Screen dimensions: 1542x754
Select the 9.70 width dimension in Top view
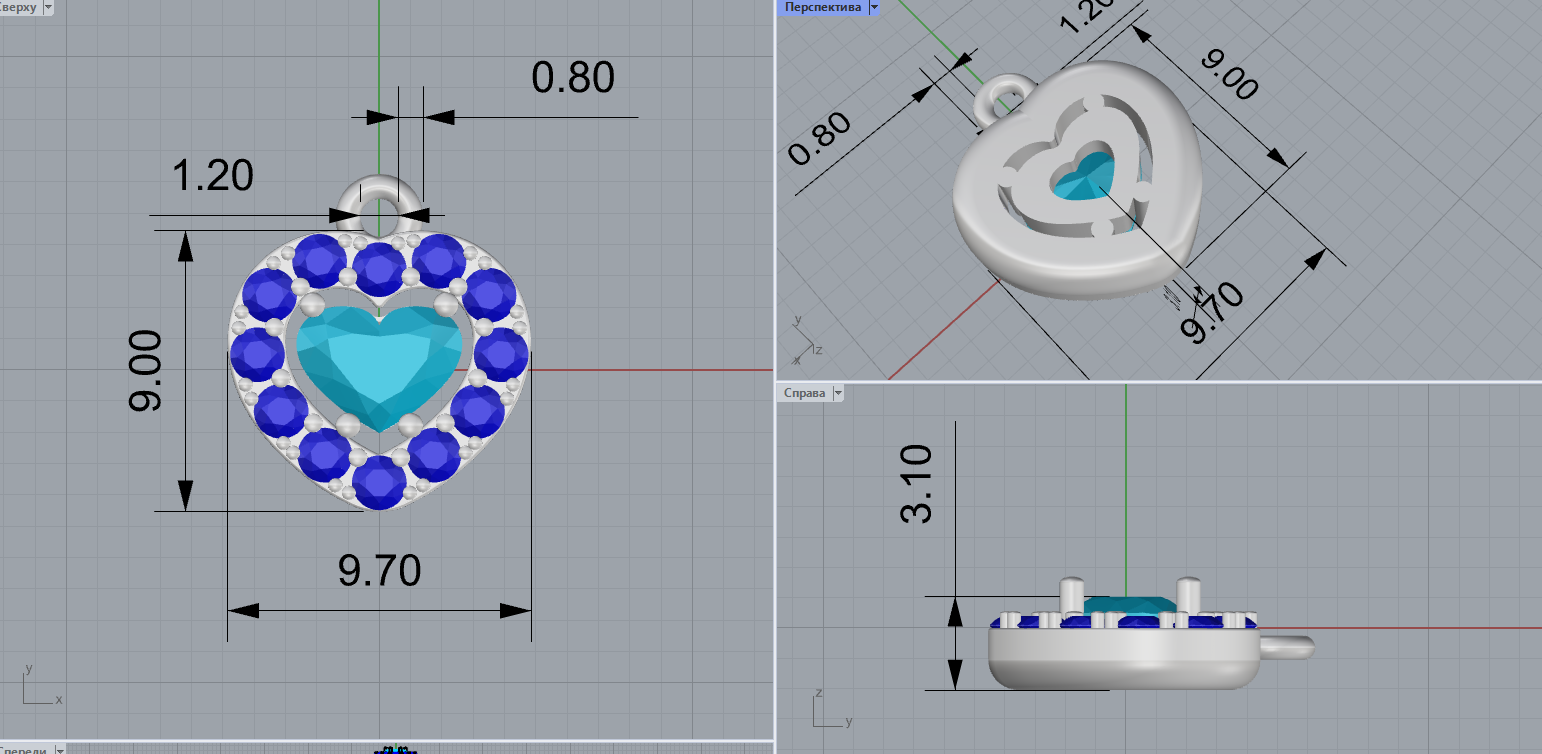click(379, 571)
